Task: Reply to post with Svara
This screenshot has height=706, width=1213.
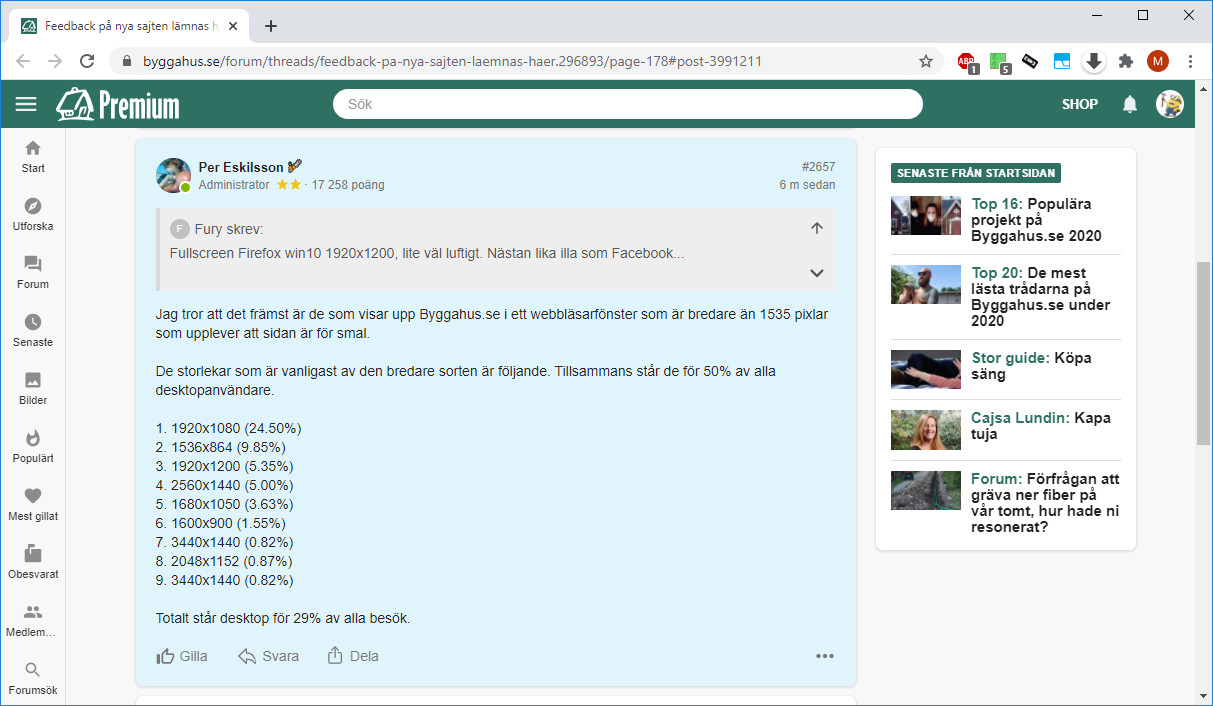Action: tap(268, 656)
